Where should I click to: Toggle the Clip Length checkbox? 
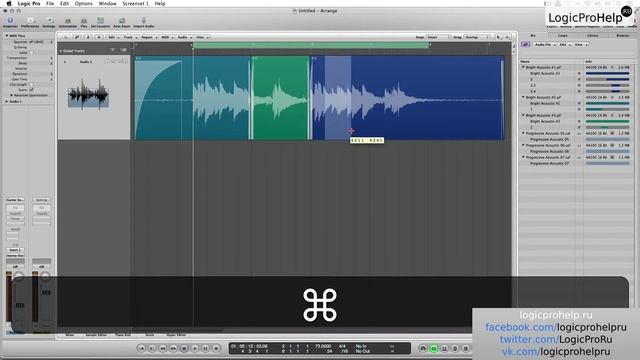coord(31,84)
